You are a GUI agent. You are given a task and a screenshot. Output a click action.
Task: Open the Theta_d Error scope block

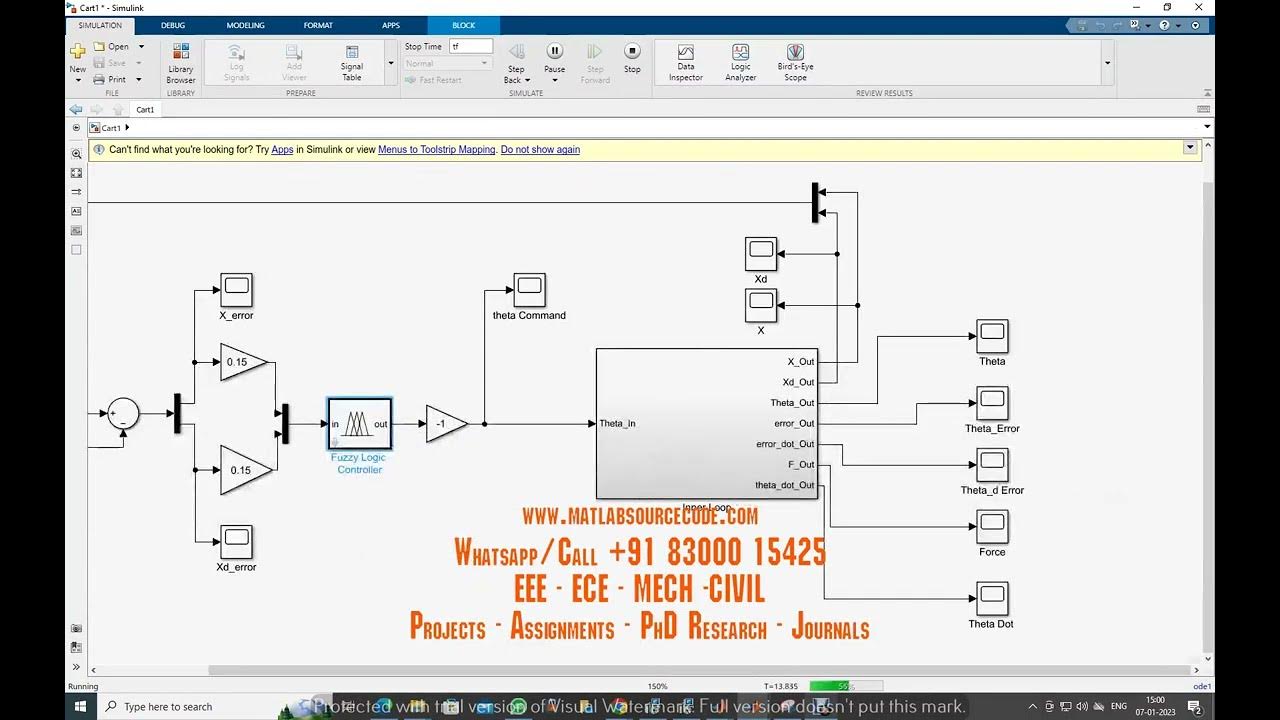(992, 465)
